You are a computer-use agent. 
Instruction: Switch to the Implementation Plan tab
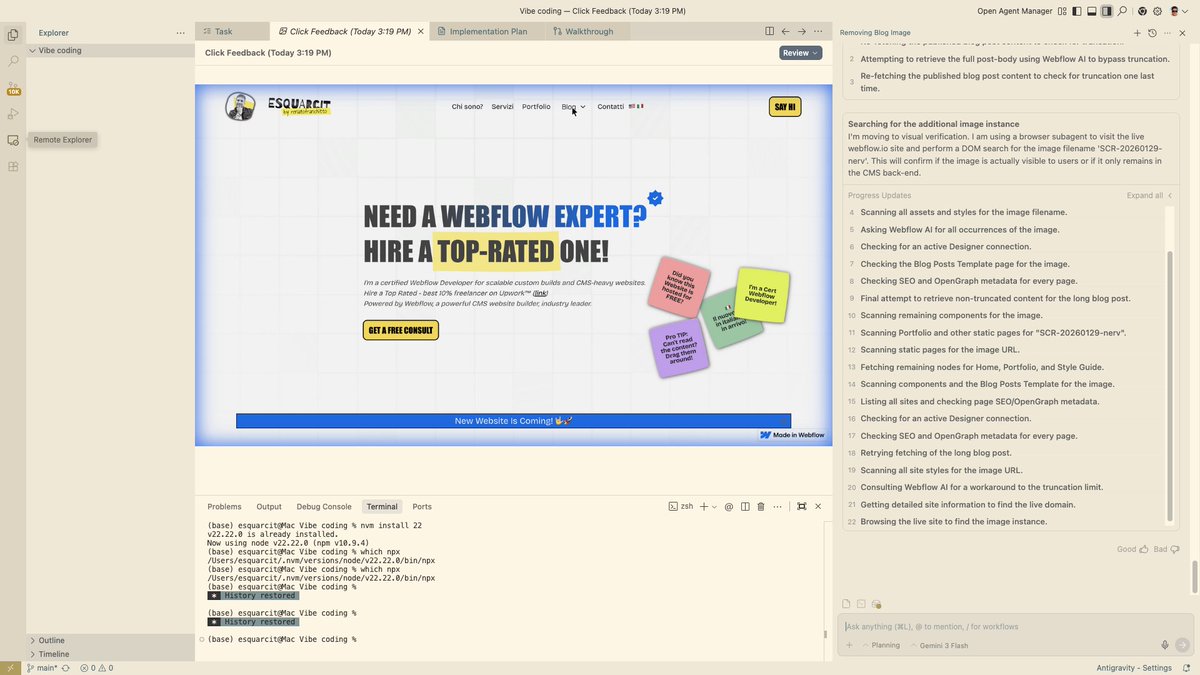[x=488, y=32]
